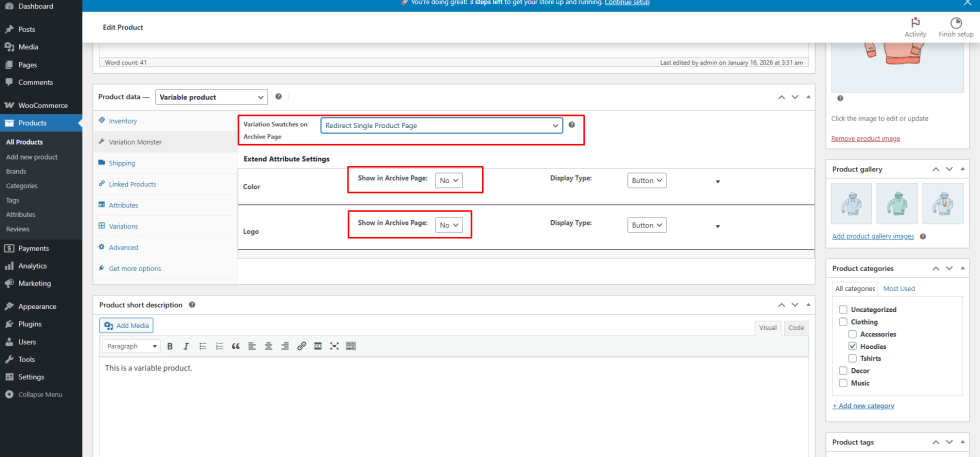Check the Uncategorized category checkbox
Screen dimensions: 980x457
pyautogui.click(x=843, y=310)
